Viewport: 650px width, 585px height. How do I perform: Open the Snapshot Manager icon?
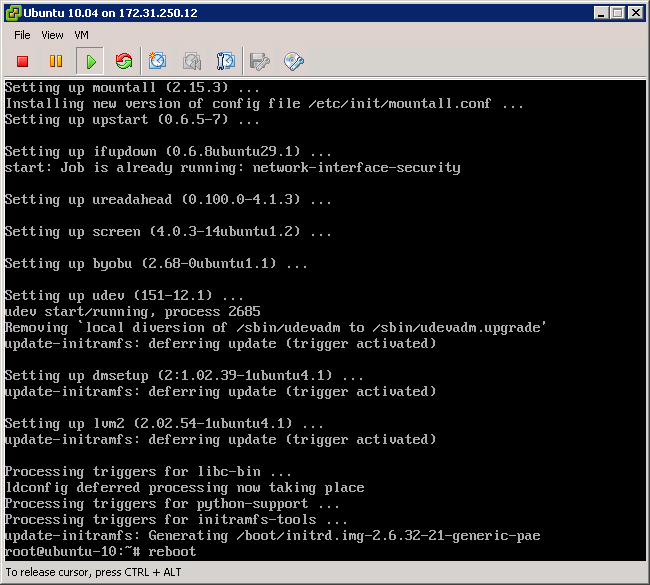226,61
